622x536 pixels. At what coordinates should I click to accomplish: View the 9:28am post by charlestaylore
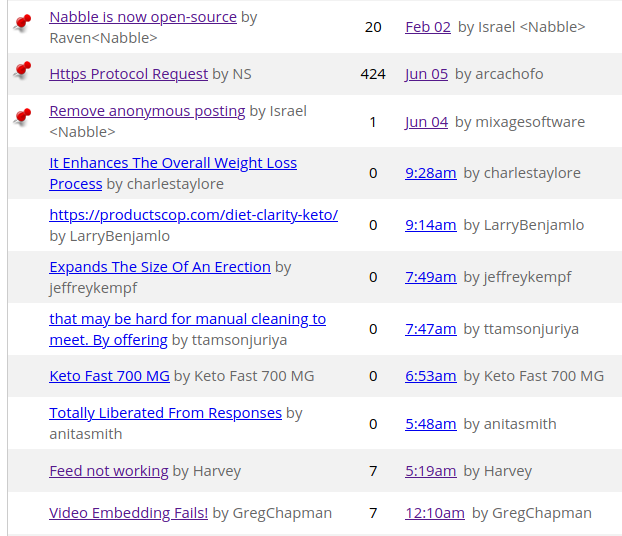click(430, 173)
